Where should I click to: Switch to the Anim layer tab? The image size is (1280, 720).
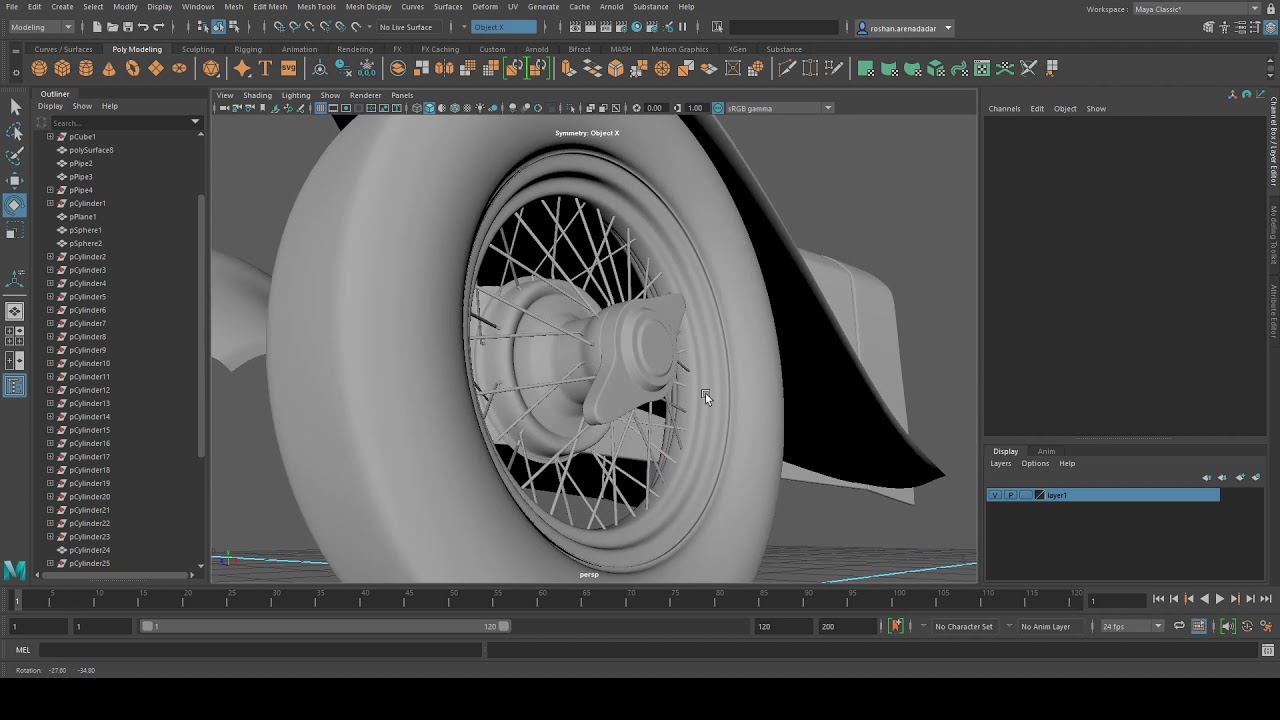pyautogui.click(x=1046, y=451)
